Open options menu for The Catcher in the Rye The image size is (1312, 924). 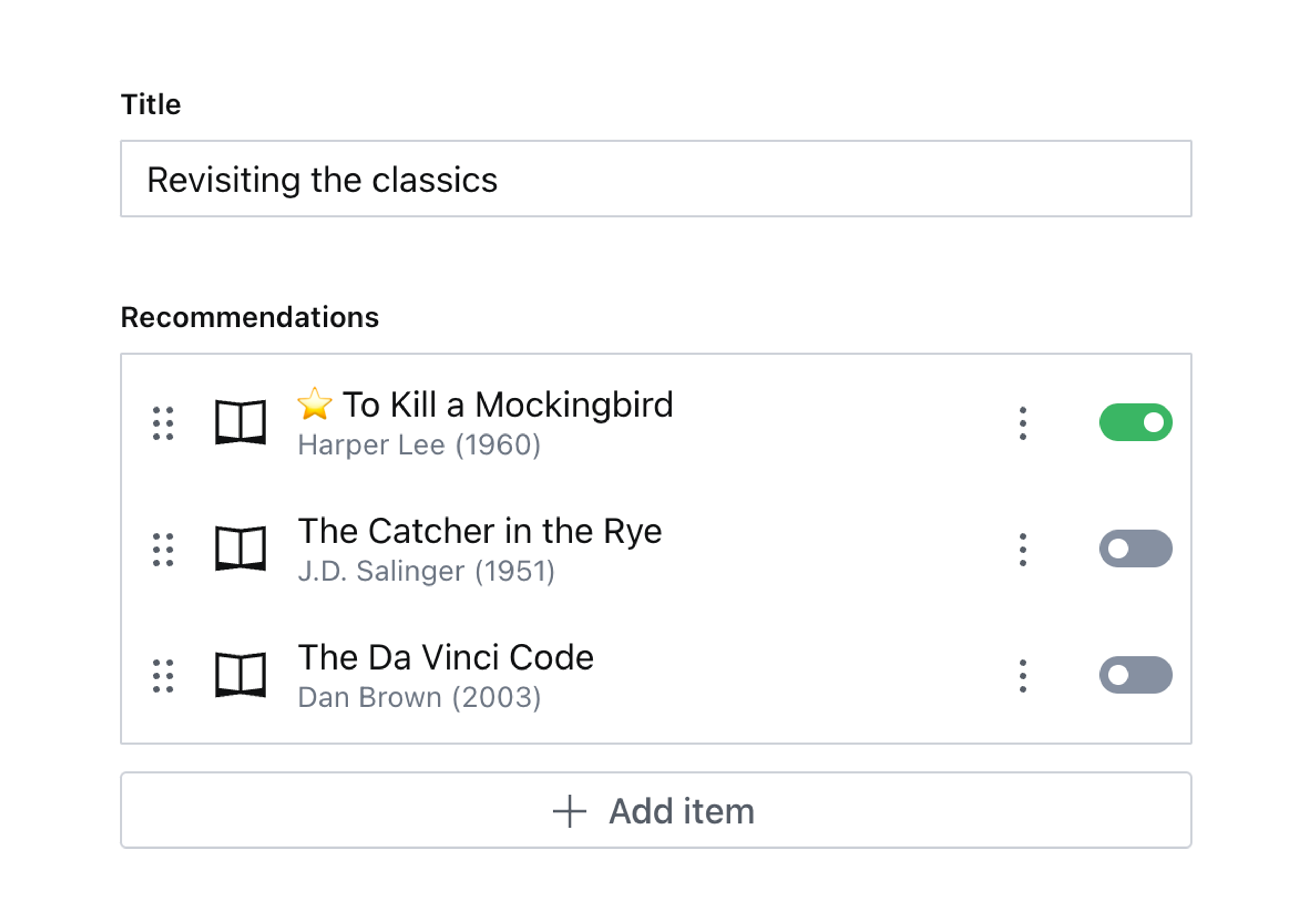pyautogui.click(x=1023, y=550)
